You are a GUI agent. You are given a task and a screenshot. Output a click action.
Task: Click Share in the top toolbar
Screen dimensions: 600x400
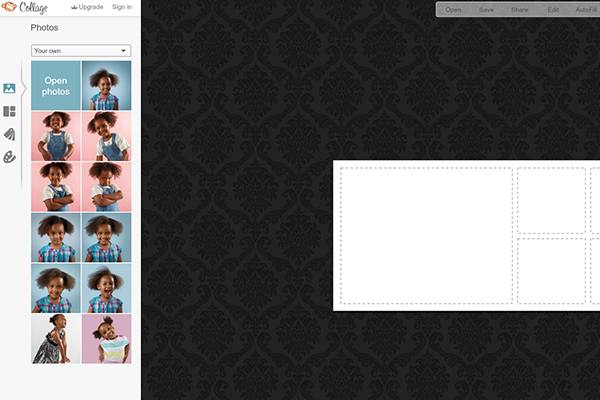coord(519,9)
